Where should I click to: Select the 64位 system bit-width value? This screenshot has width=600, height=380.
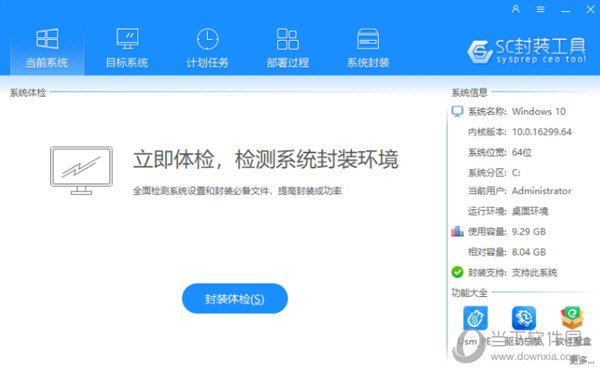[522, 152]
